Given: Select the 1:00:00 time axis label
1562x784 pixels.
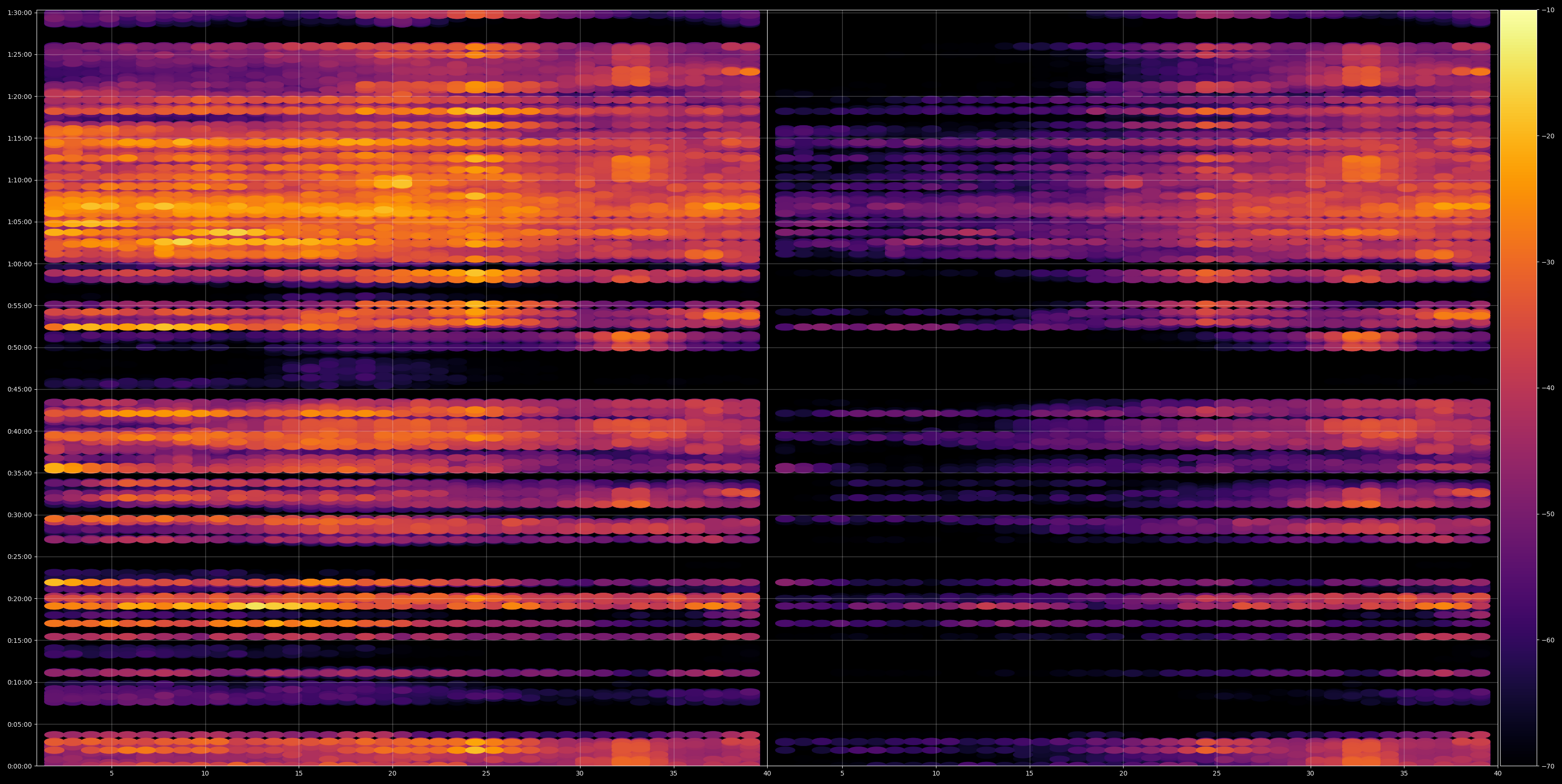Looking at the screenshot, I should pyautogui.click(x=19, y=264).
